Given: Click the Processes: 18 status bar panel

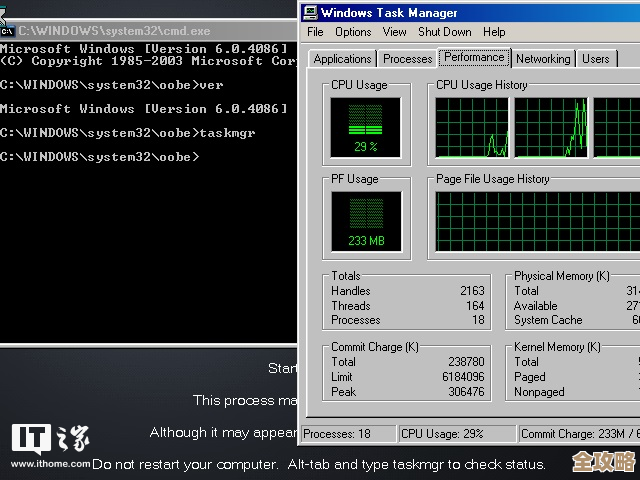Looking at the screenshot, I should 346,434.
